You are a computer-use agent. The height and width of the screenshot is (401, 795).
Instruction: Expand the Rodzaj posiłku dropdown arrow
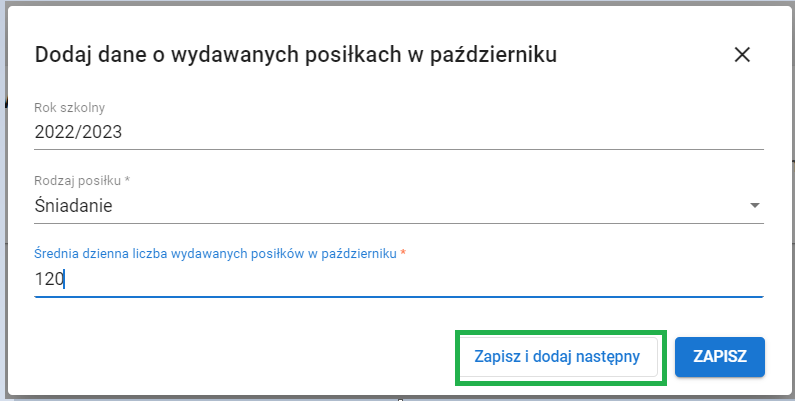(754, 207)
